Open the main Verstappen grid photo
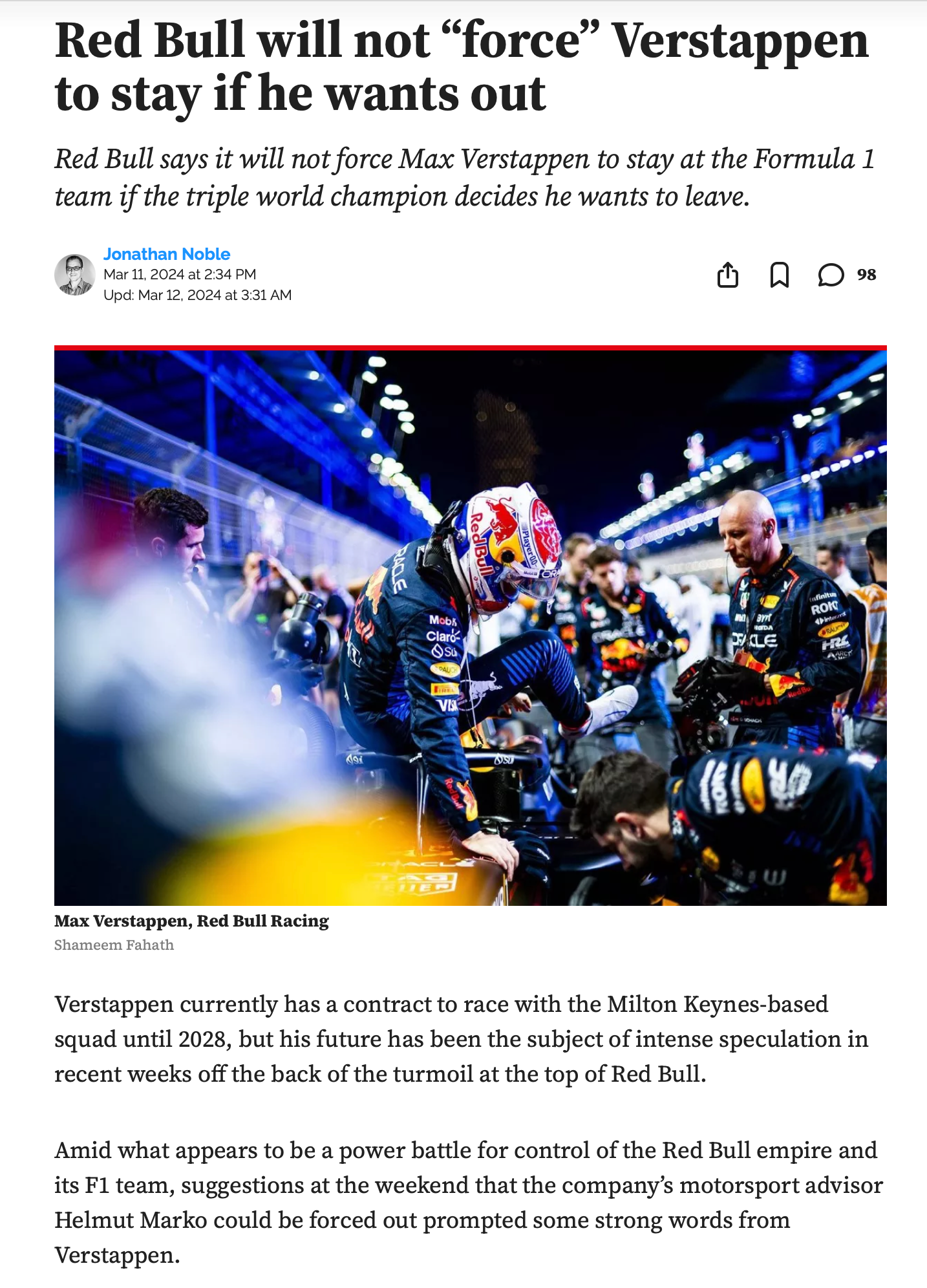 [x=471, y=628]
